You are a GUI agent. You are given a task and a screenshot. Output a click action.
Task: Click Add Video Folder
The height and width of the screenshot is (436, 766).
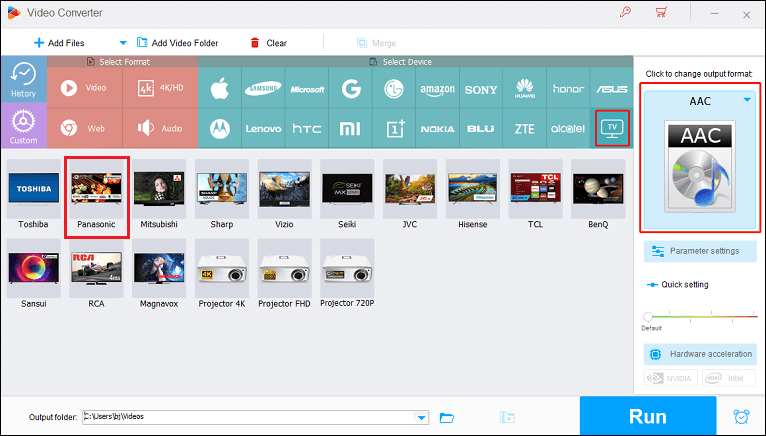tap(178, 43)
